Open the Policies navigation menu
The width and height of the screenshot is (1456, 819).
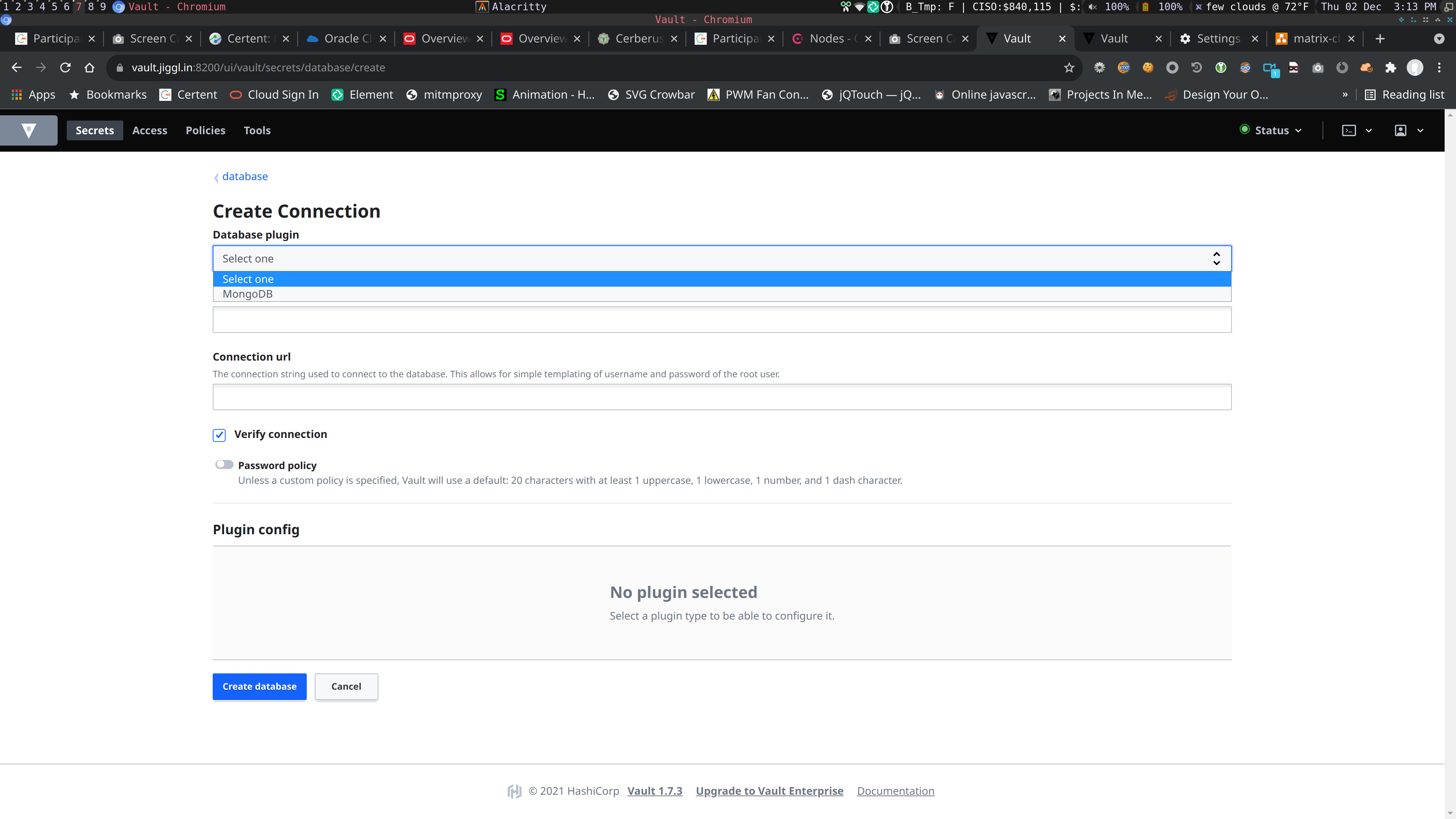click(205, 130)
